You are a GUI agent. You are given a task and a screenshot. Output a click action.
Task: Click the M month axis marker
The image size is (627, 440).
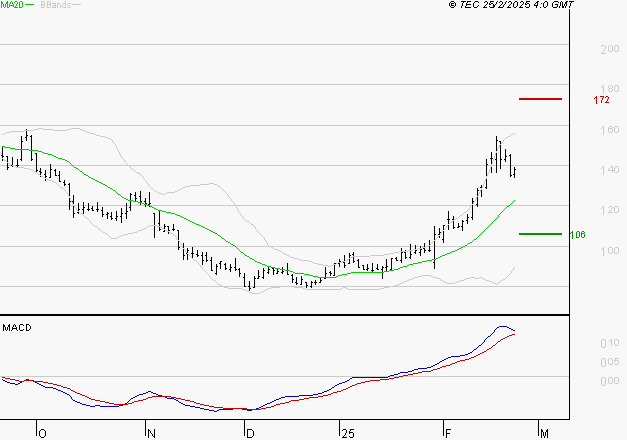point(544,434)
